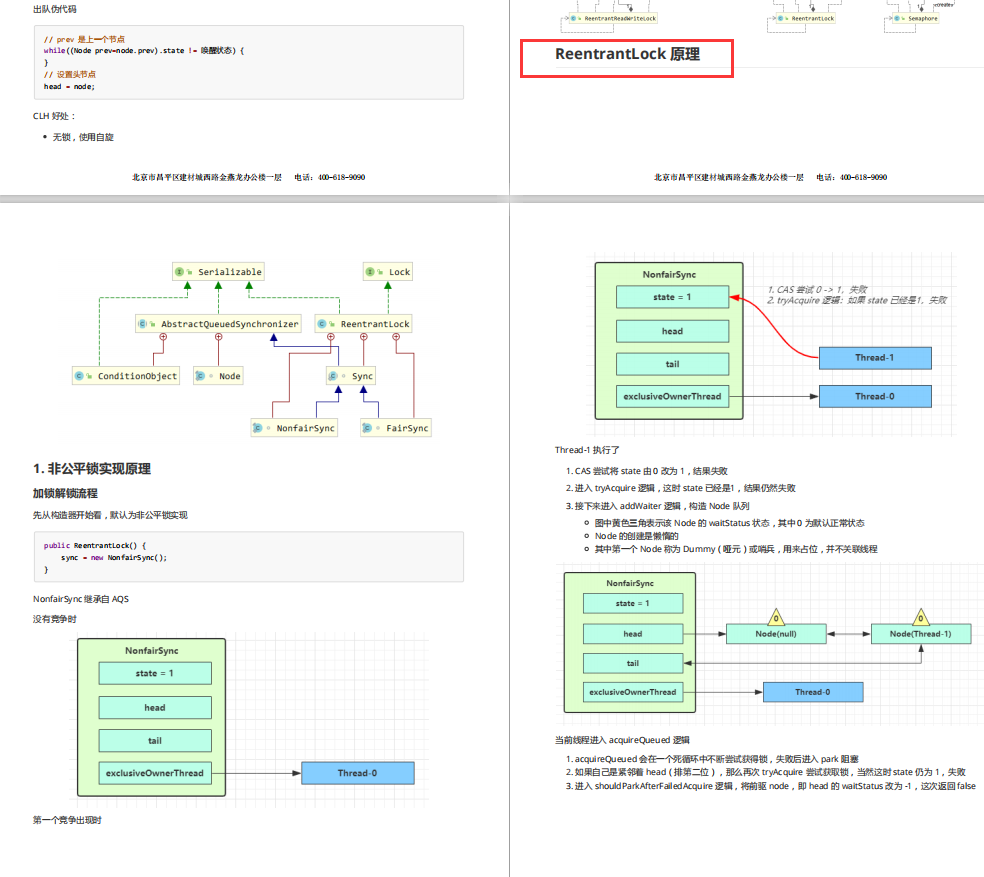Click the interface icon beside Serializable
Viewport: 984px width, 877px height.
(x=179, y=272)
